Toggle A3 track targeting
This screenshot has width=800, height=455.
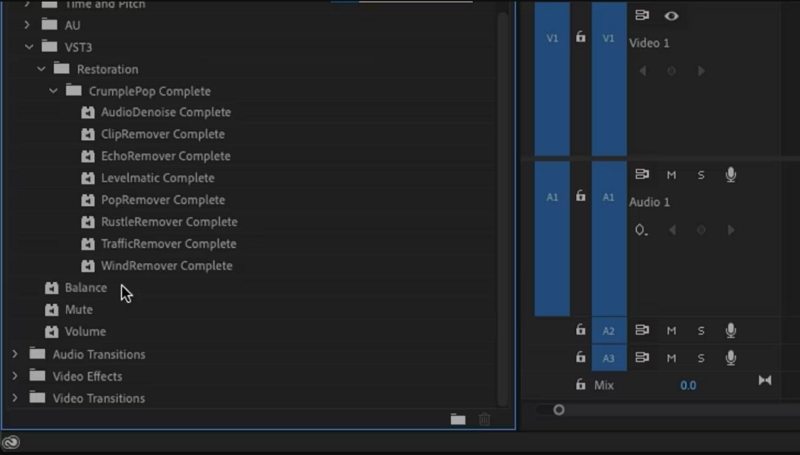pos(609,358)
